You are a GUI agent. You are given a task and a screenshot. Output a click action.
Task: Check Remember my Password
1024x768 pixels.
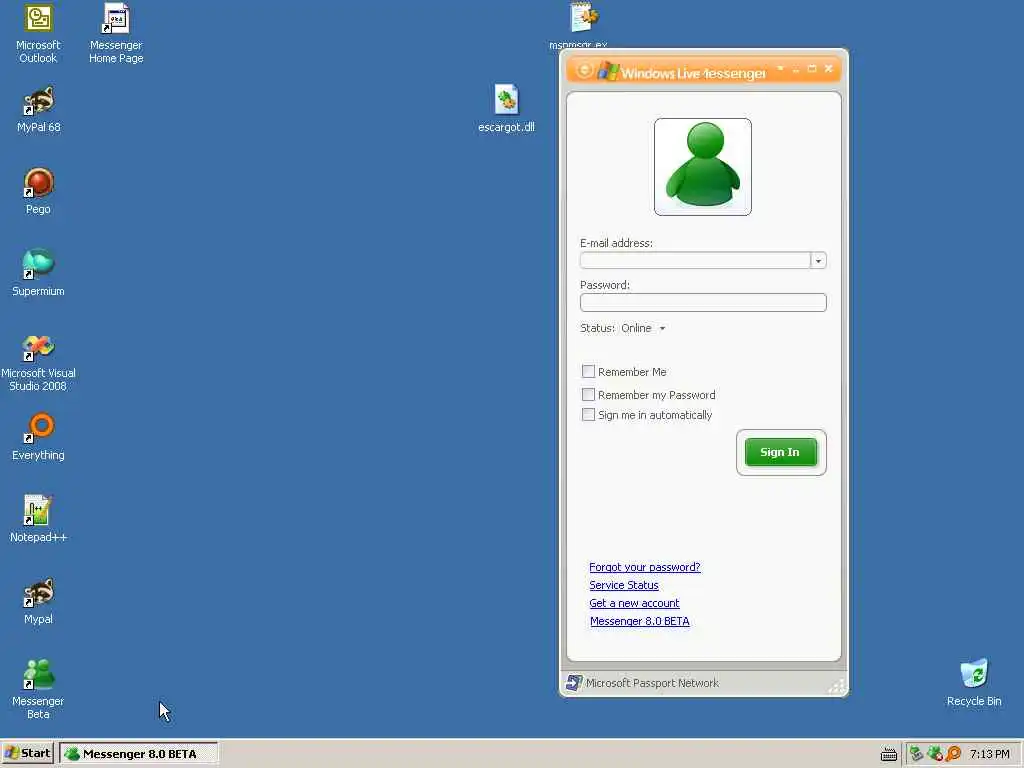point(588,394)
